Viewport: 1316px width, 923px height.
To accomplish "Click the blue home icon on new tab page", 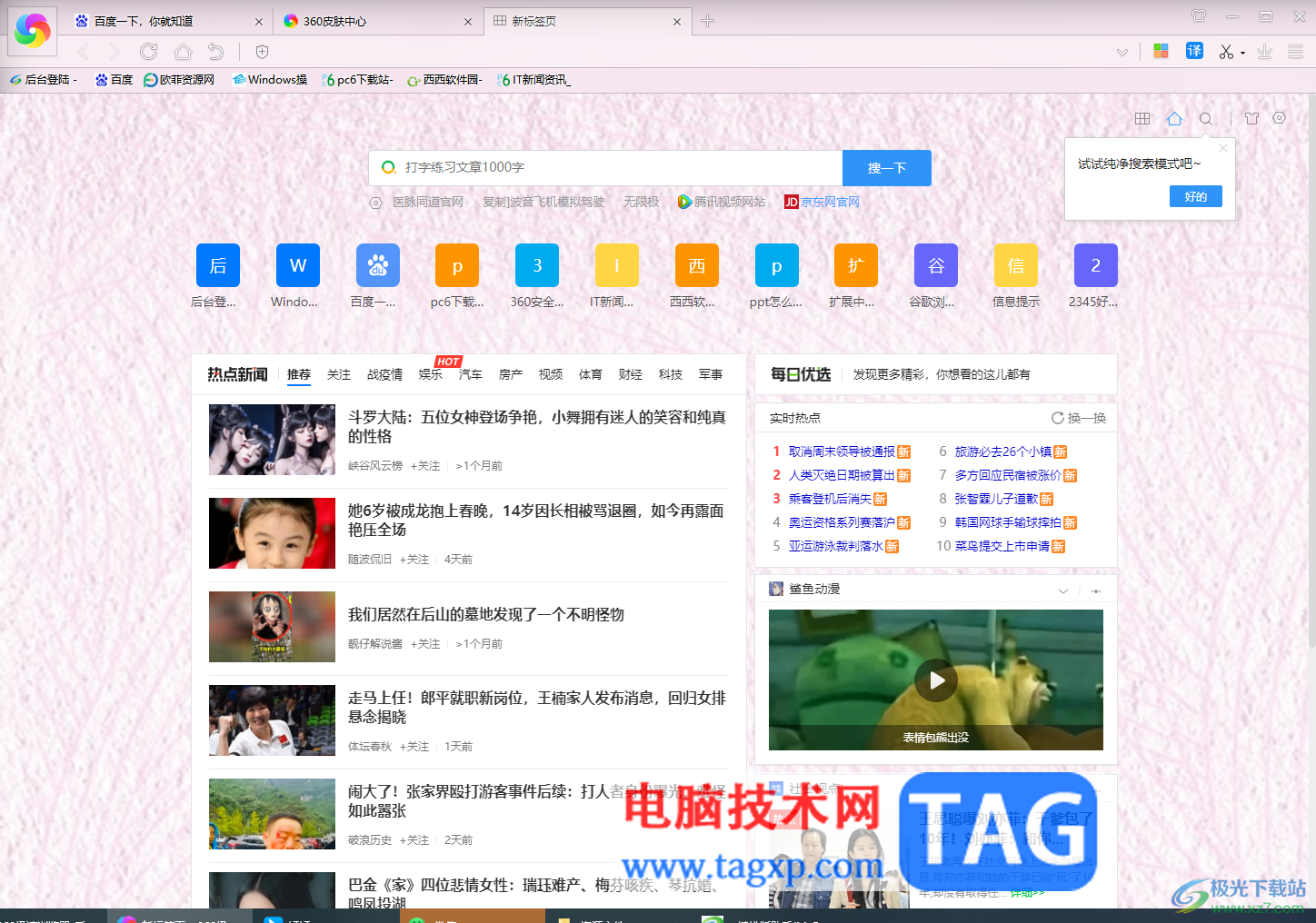I will tap(1174, 118).
